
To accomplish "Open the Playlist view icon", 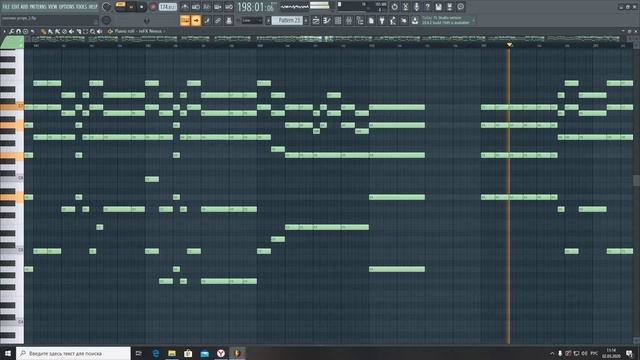I will [x=316, y=20].
